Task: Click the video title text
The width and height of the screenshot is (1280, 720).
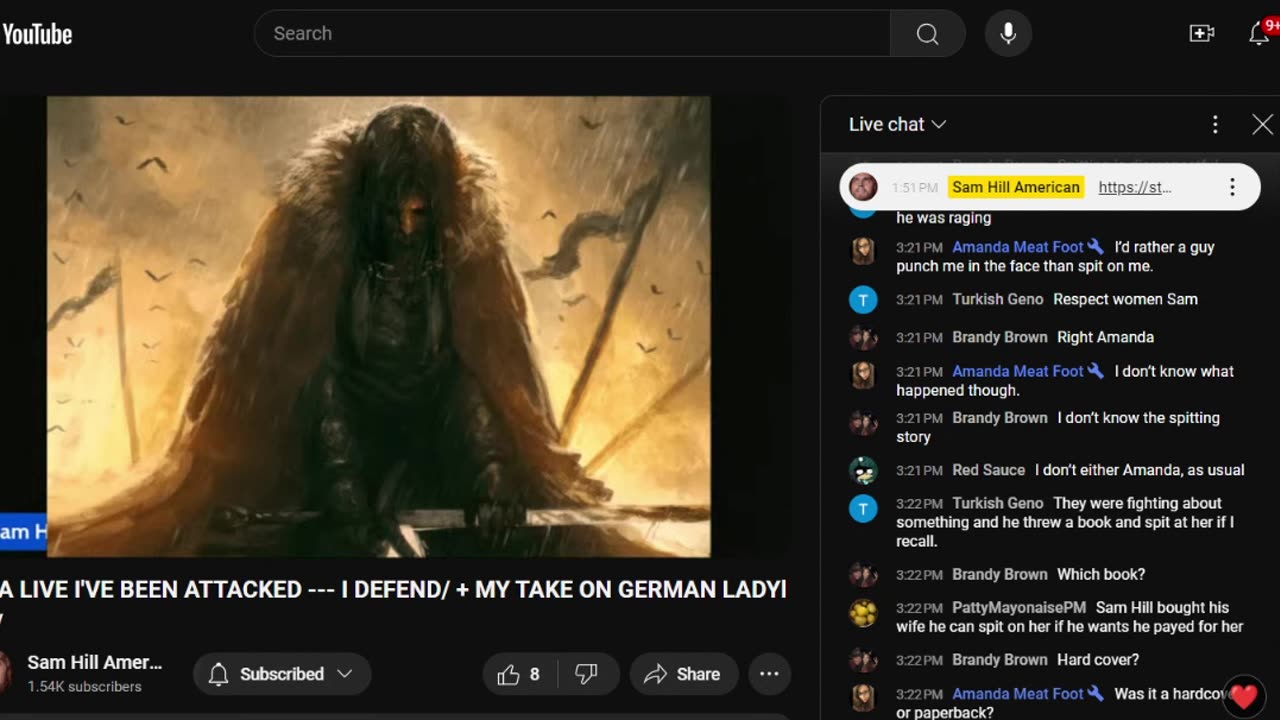Action: (393, 590)
